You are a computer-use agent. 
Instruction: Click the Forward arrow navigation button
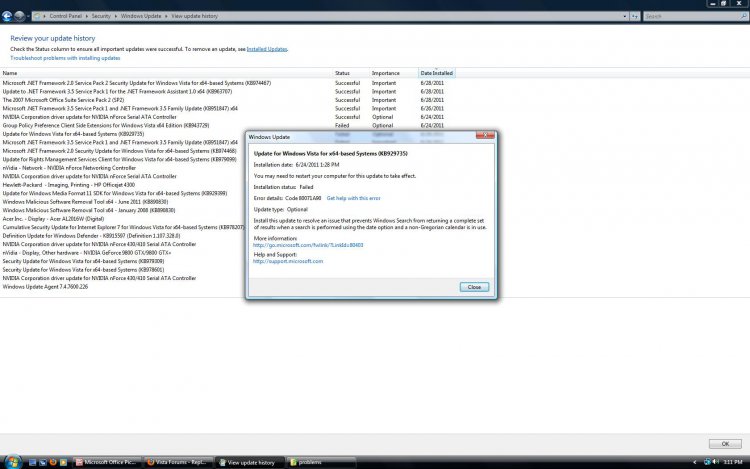pyautogui.click(x=19, y=16)
